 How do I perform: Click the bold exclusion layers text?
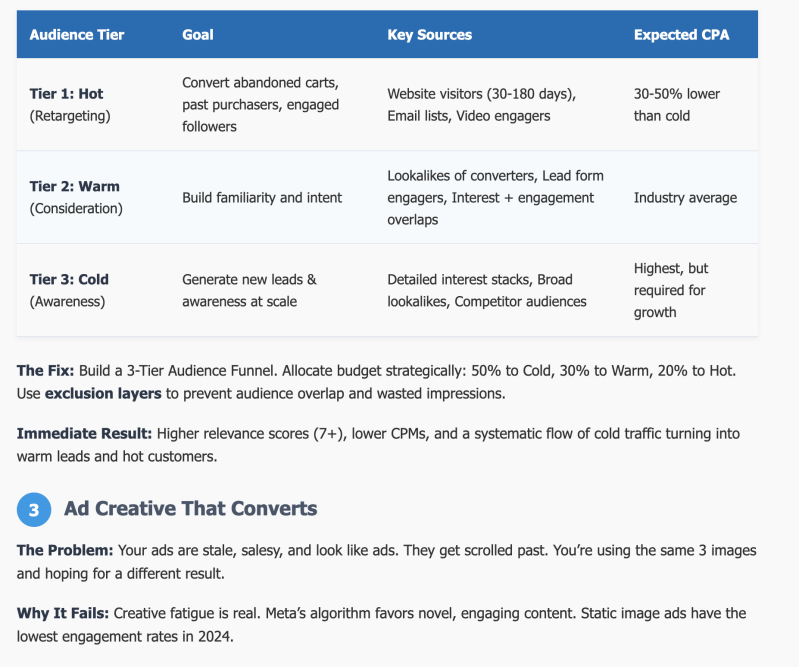pos(103,393)
